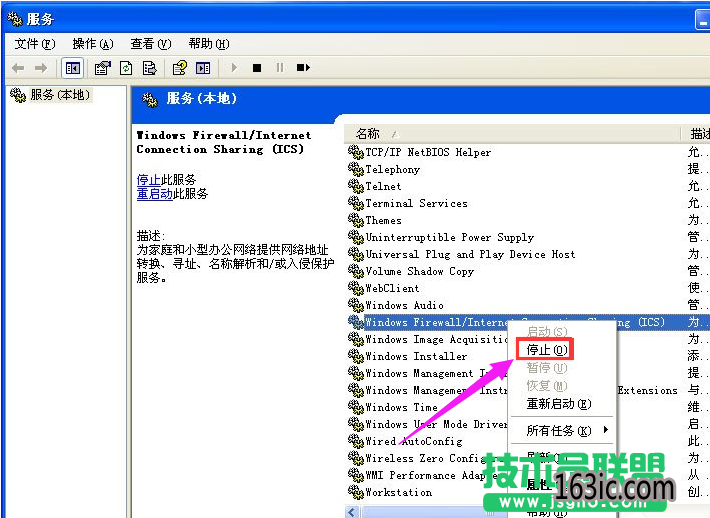Select the Terminal Services row

pyautogui.click(x=416, y=203)
